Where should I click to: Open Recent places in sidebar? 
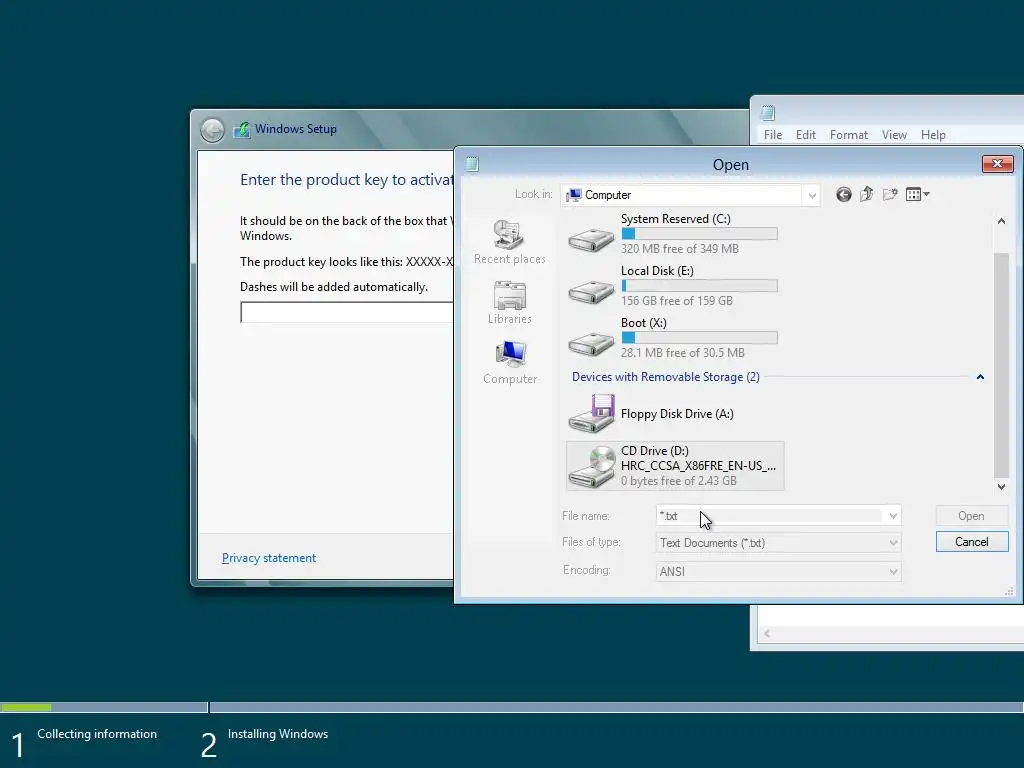(x=509, y=242)
